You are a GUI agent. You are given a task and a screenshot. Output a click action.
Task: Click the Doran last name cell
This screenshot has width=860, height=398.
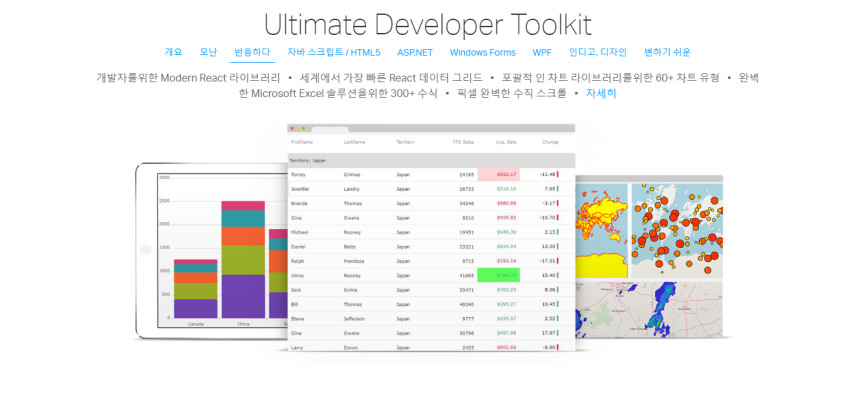(351, 347)
